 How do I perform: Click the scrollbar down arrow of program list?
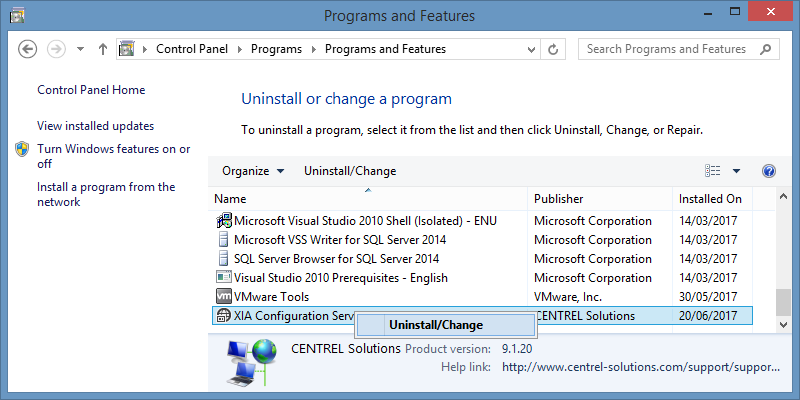pos(783,323)
